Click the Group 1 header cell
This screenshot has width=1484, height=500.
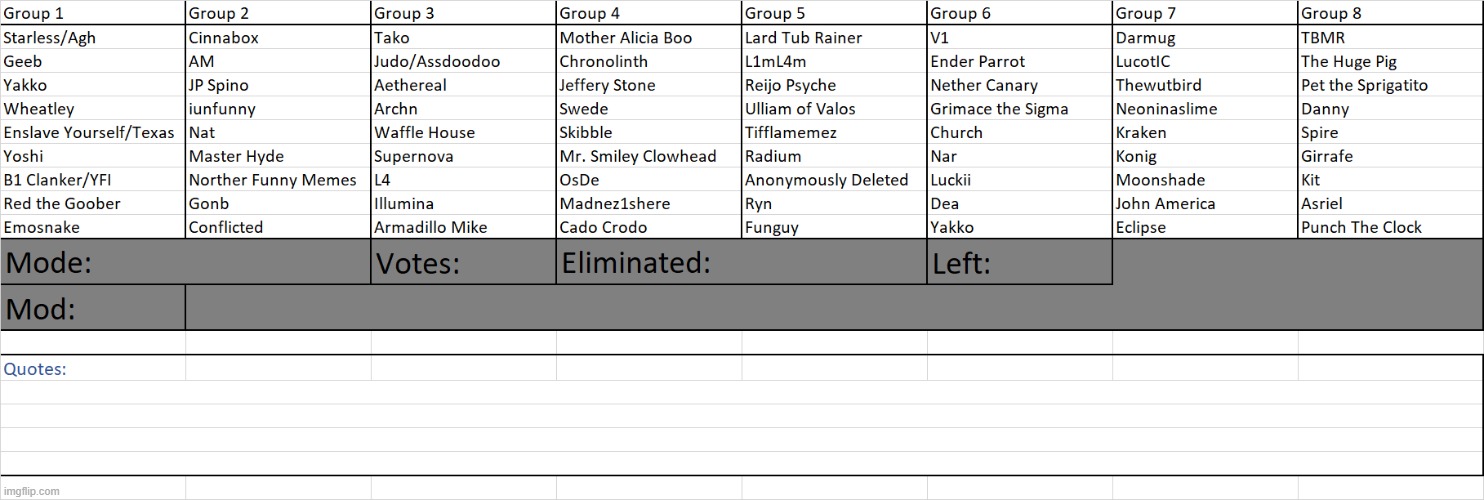(x=92, y=13)
